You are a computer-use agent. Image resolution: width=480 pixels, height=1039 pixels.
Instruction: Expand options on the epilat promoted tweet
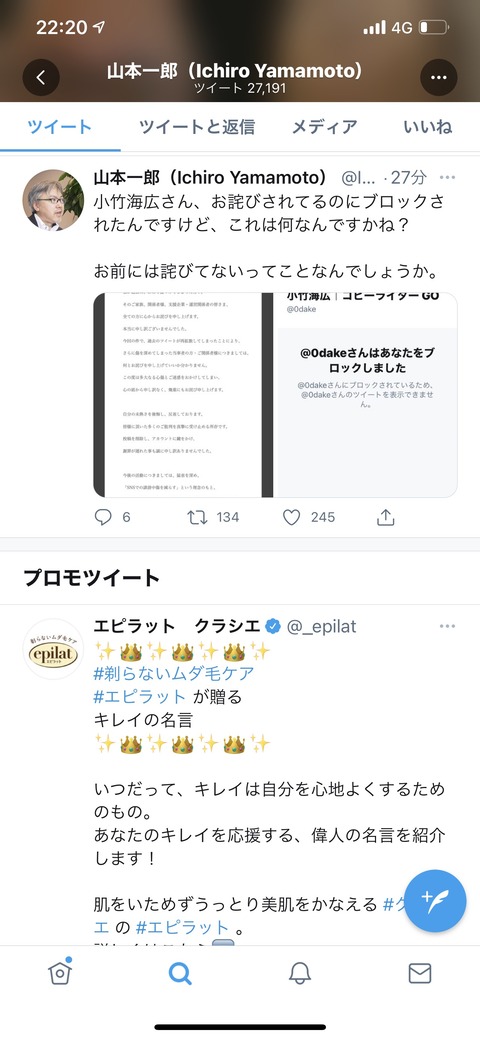point(448,626)
